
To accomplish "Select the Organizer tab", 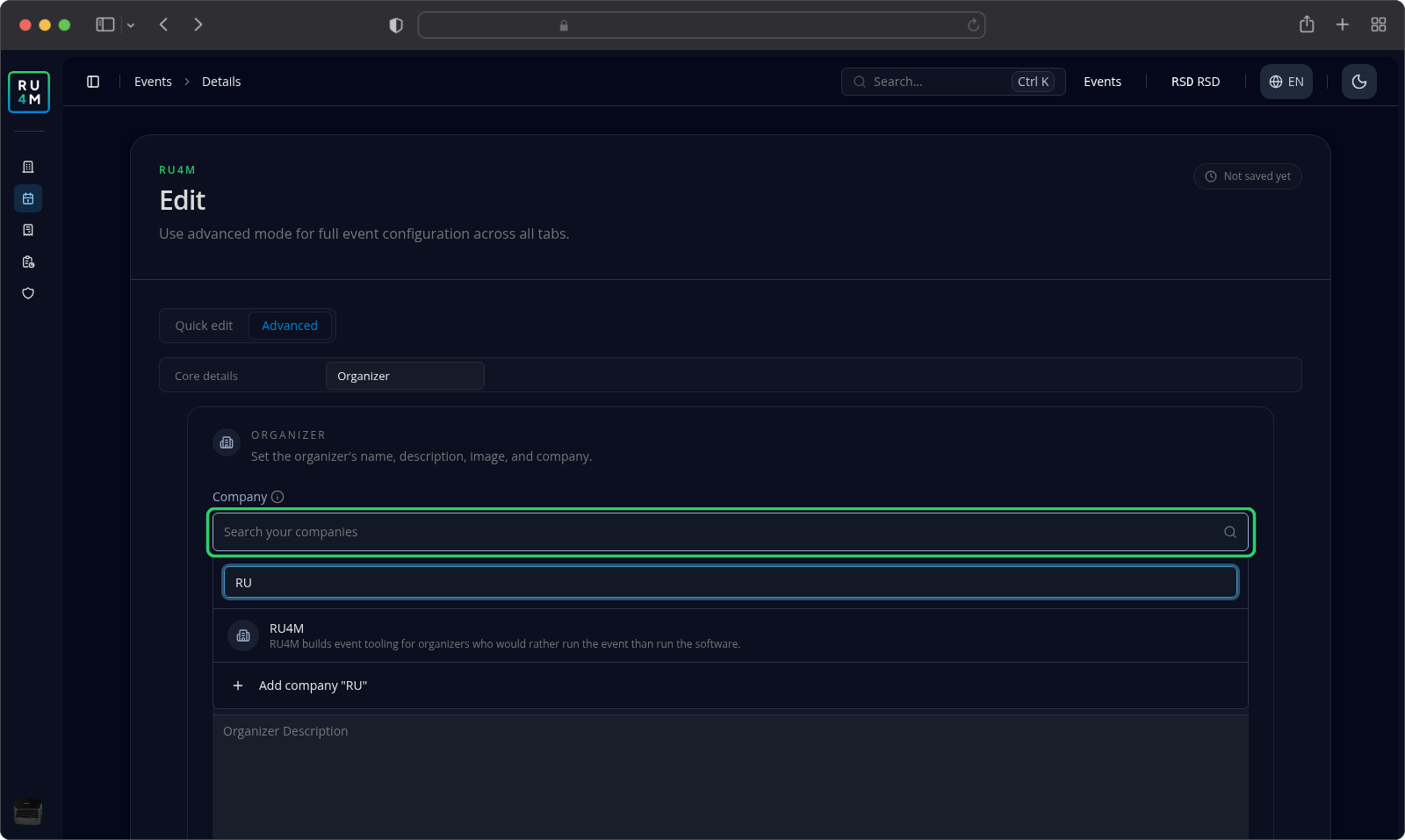I will click(x=405, y=376).
